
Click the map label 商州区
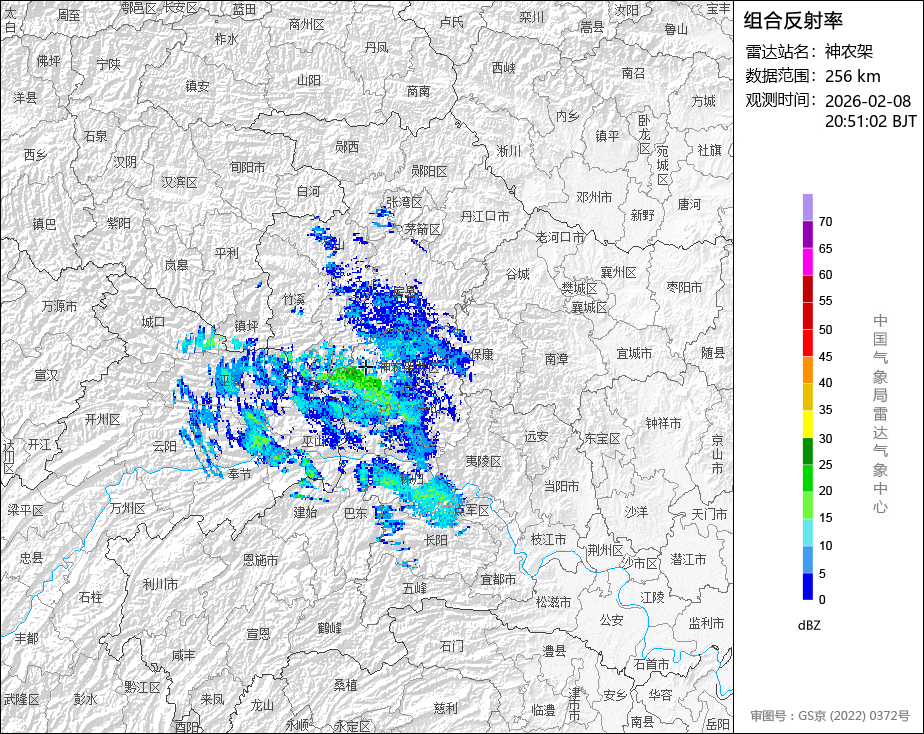(307, 25)
